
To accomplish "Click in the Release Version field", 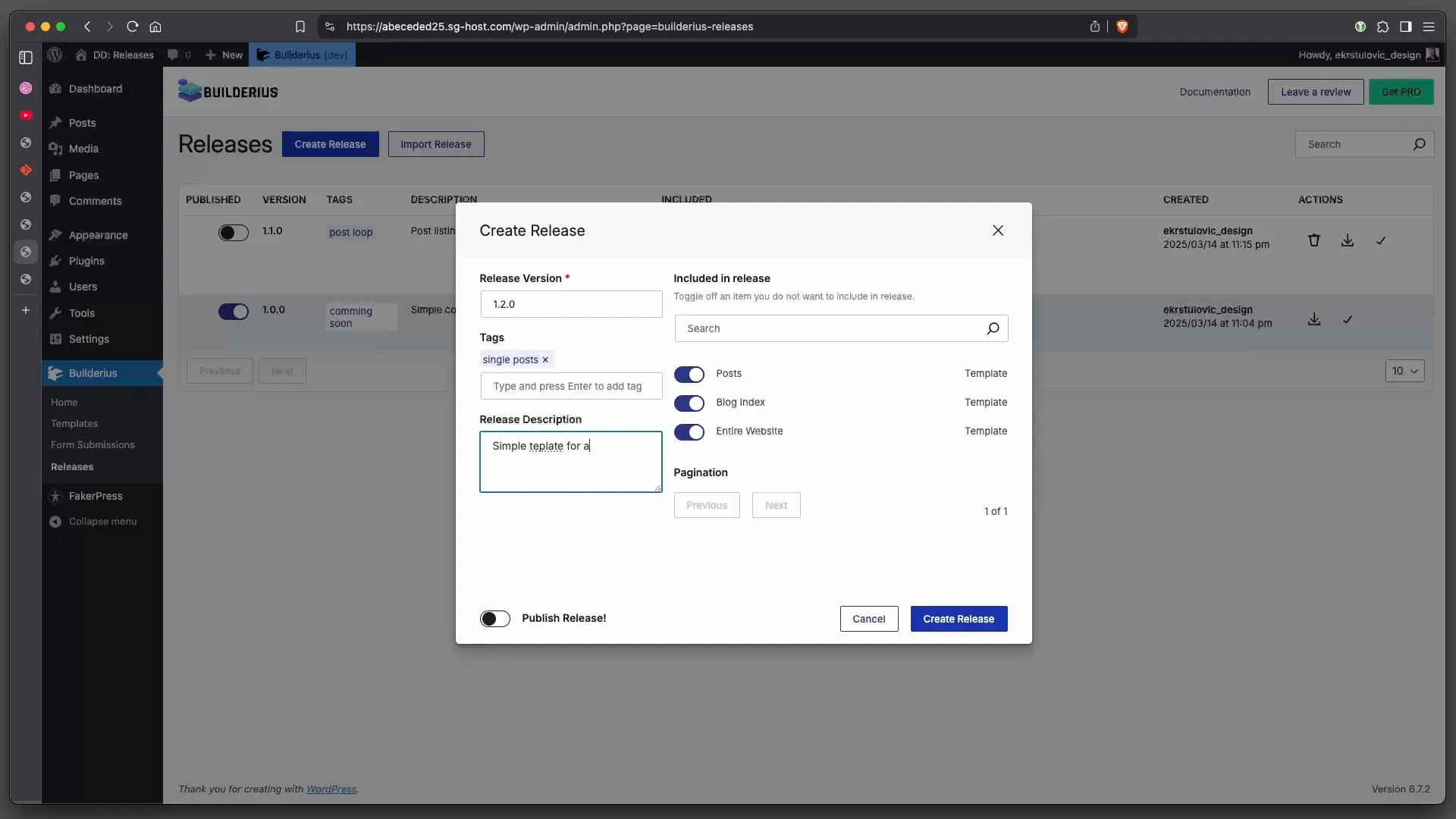I will (x=570, y=304).
